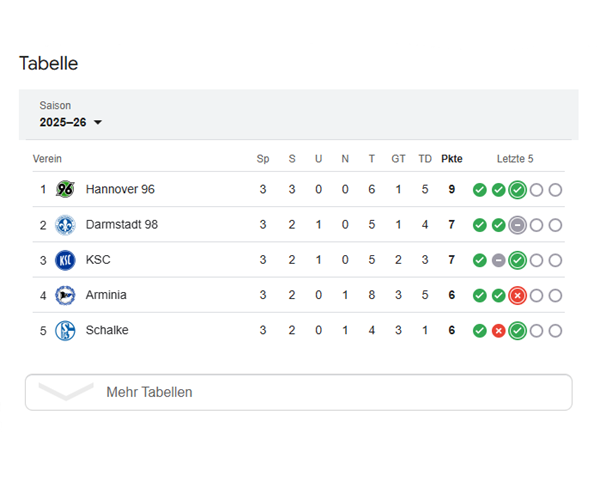This screenshot has width=600, height=480.
Task: Select the Darmstadt 98 team name
Action: 122,225
